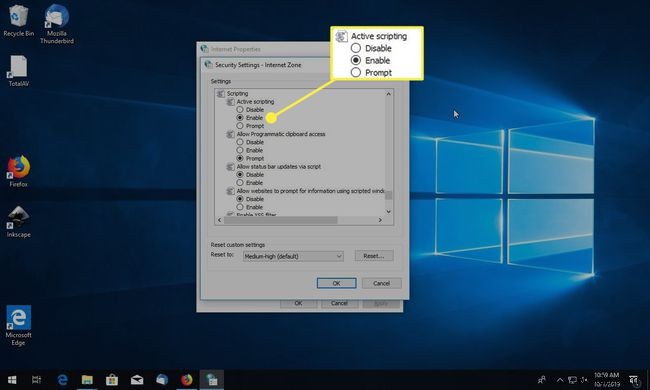Select Disable under Allow Programmatic clipboard access
The height and width of the screenshot is (390, 650).
tap(250, 142)
